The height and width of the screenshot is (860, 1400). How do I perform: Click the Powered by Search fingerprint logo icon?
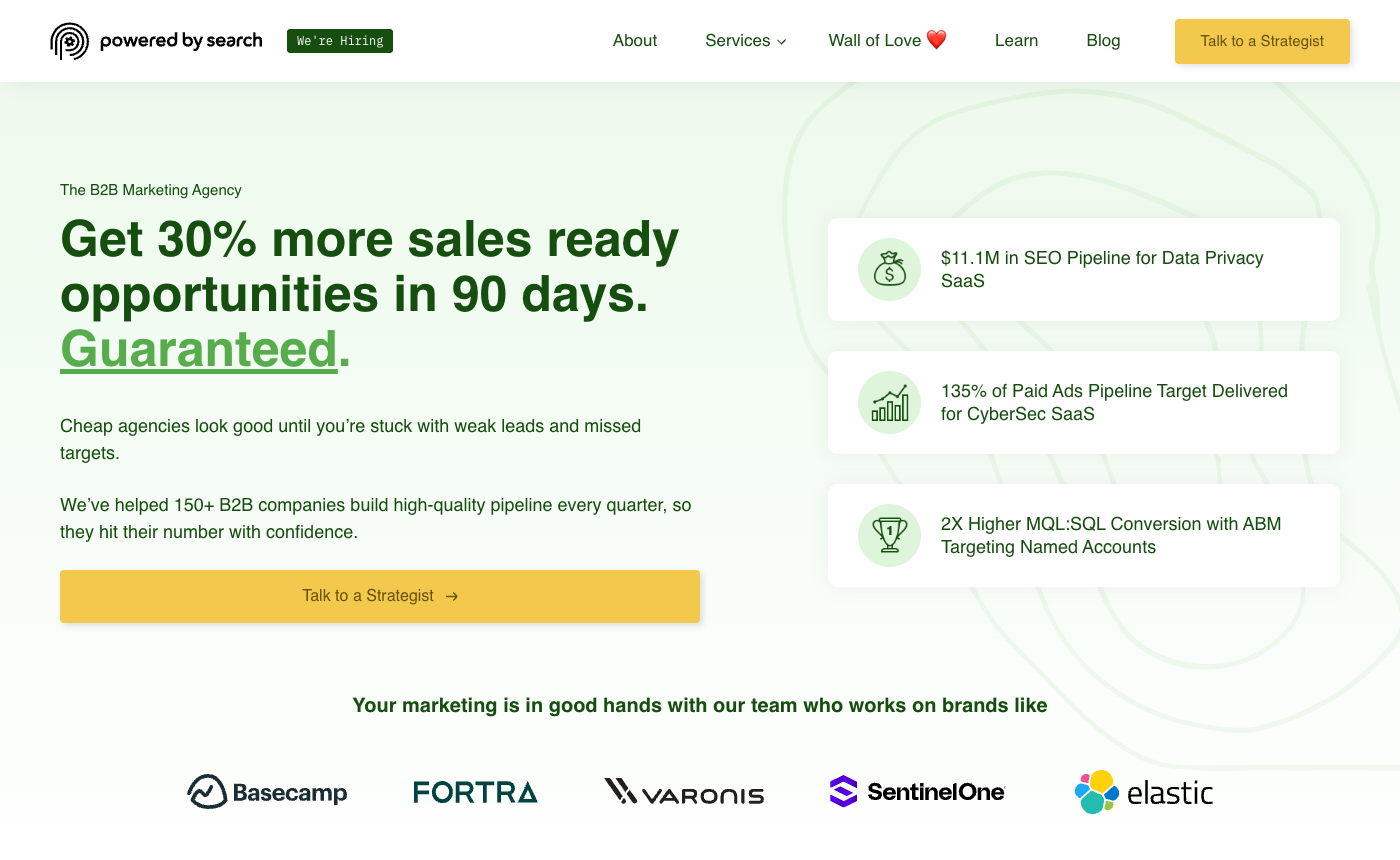[70, 41]
